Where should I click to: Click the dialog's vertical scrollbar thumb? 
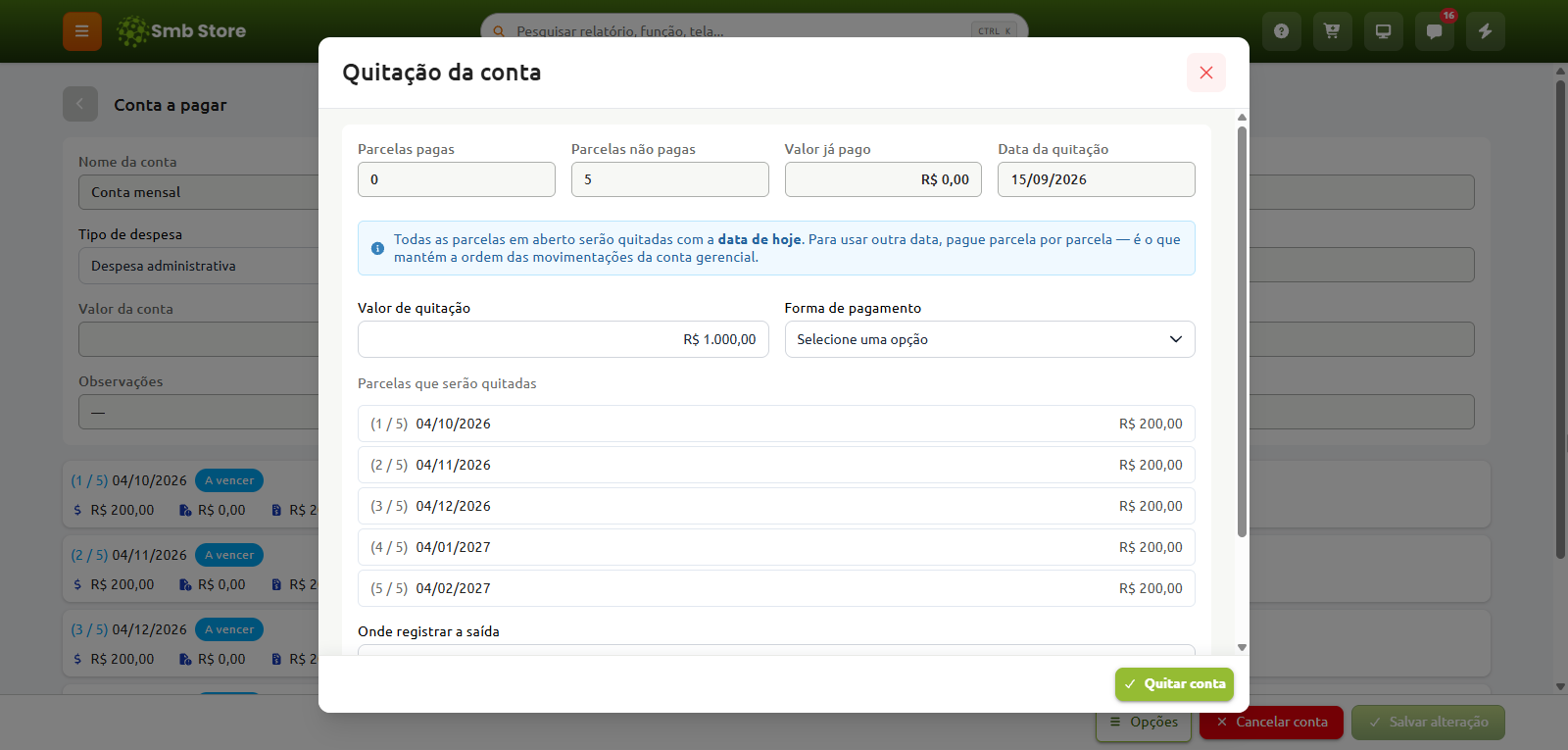click(1242, 331)
